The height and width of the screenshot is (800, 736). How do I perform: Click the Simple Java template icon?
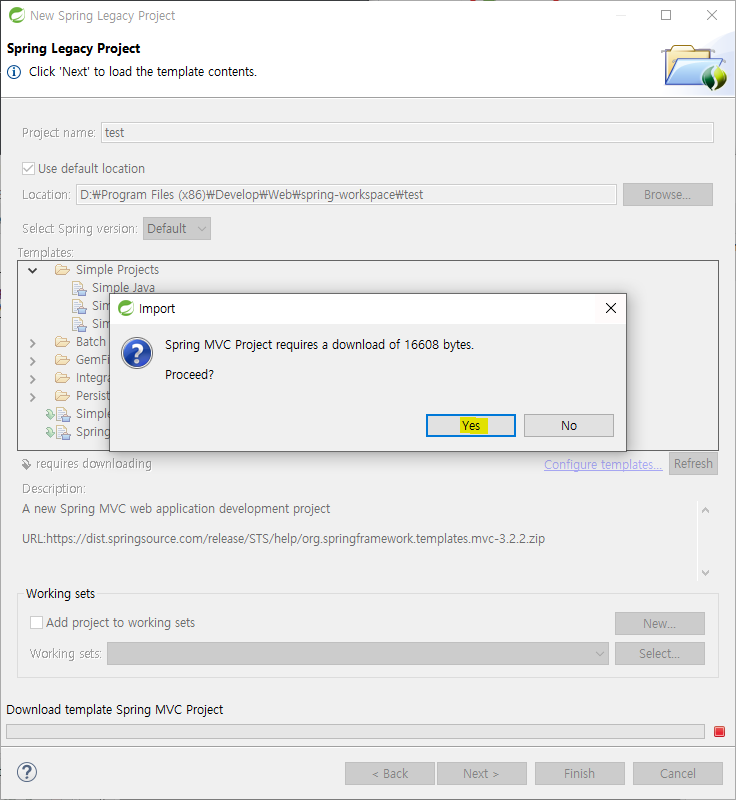[79, 288]
